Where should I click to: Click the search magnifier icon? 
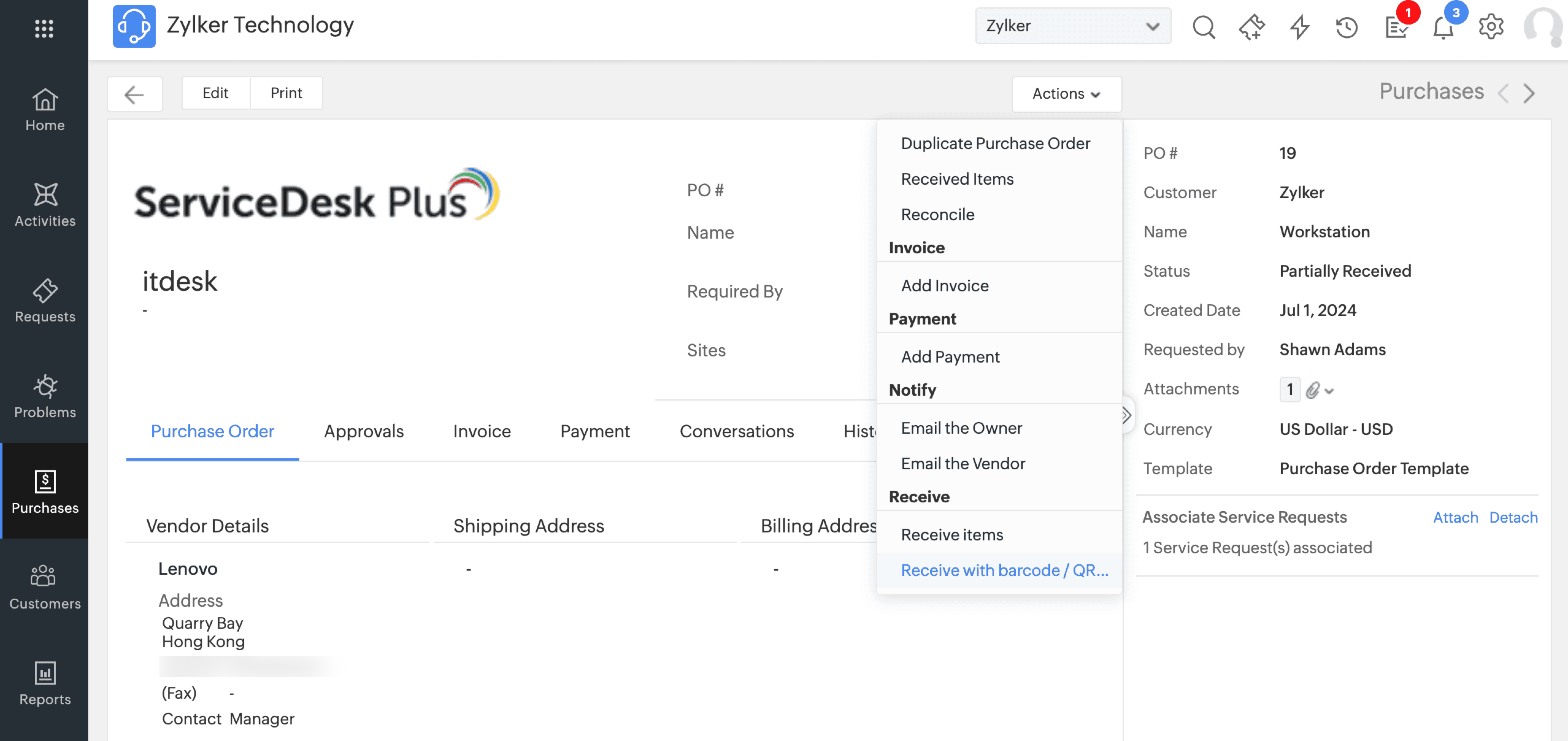(x=1203, y=27)
